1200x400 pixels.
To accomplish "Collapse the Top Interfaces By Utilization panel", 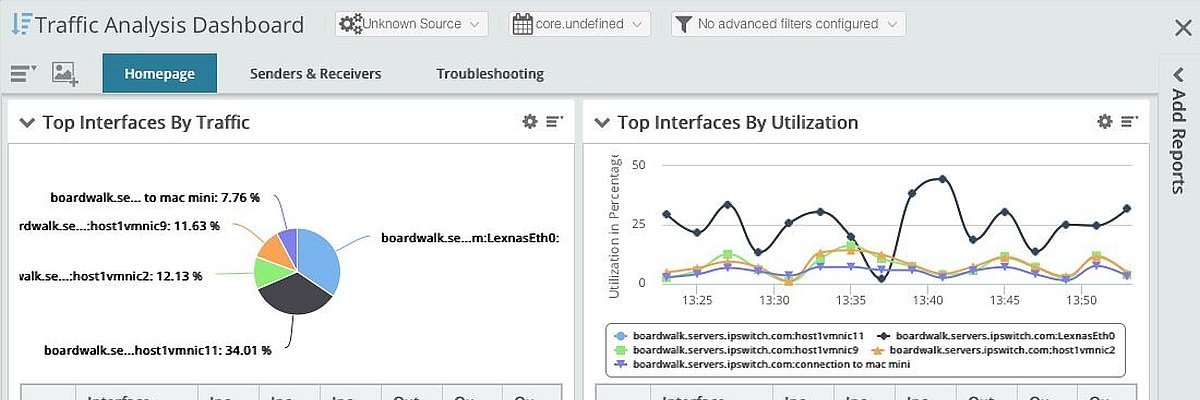I will [602, 123].
